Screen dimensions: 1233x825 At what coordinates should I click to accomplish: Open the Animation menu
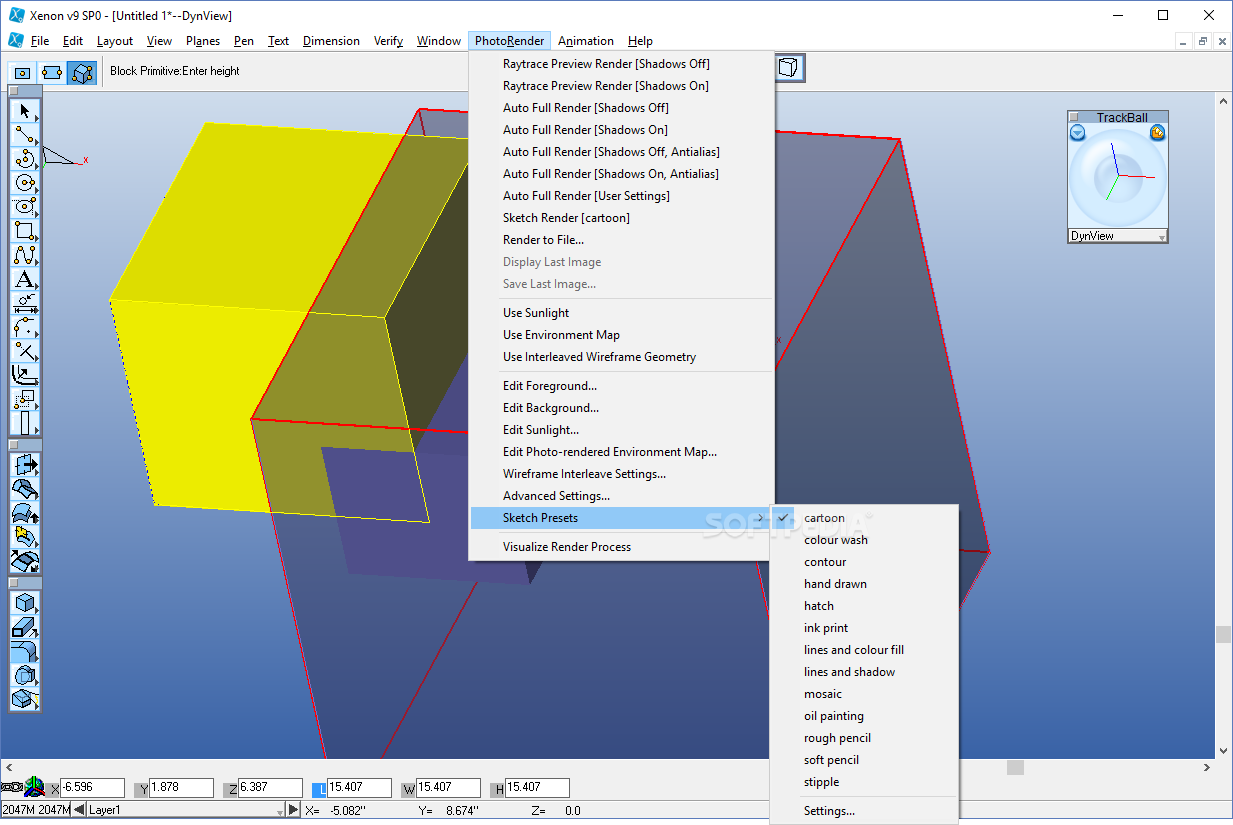click(x=586, y=41)
